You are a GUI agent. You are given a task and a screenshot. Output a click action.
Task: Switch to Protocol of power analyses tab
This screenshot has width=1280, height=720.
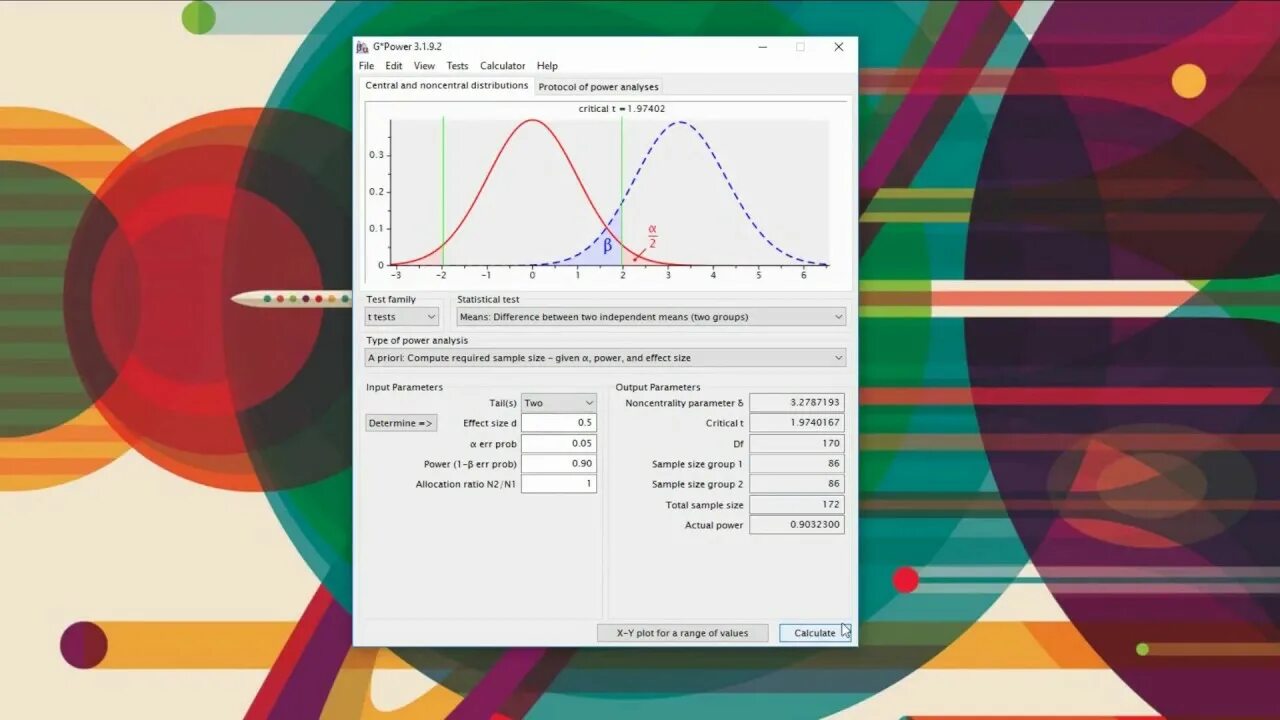pos(598,87)
